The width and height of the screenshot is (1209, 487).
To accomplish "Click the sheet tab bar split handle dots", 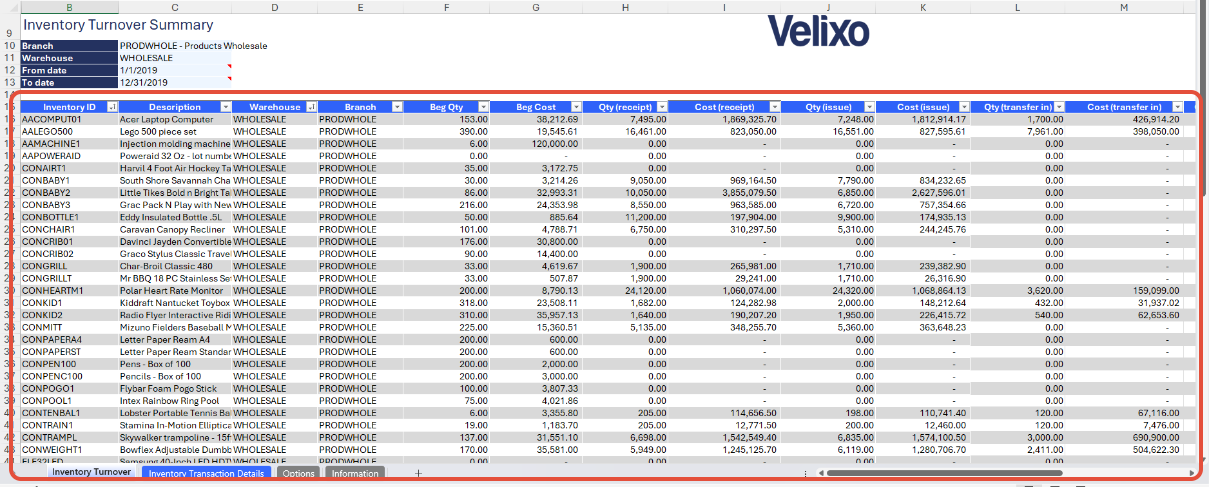I will click(x=807, y=473).
